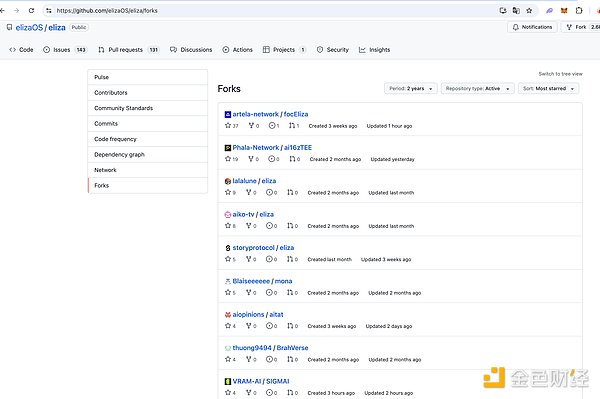Expand the Repository type: Active dropdown
Viewport: 600px width, 399px height.
(x=477, y=88)
